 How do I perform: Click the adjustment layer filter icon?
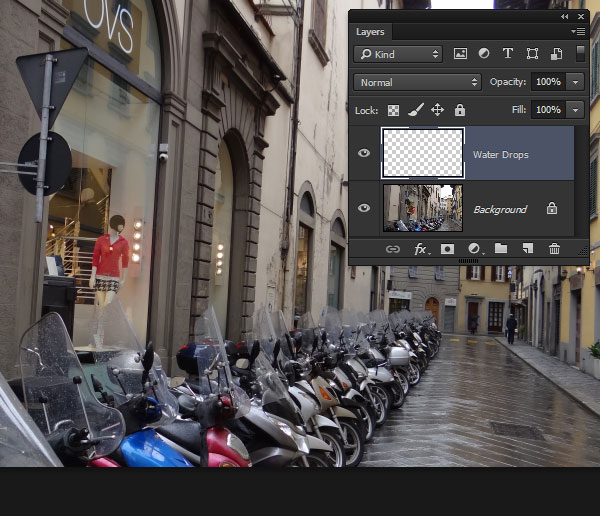click(484, 54)
